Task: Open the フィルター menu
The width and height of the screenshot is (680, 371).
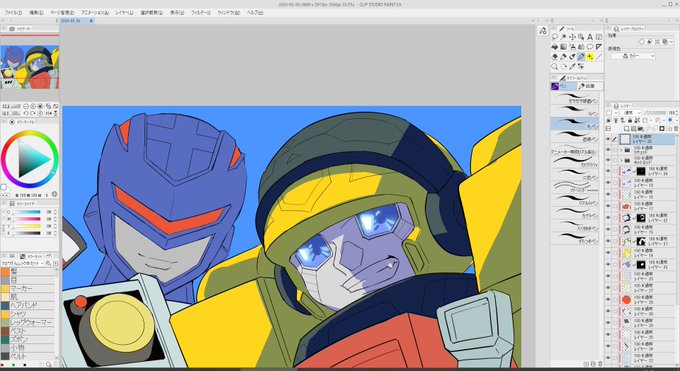Action: pos(201,13)
